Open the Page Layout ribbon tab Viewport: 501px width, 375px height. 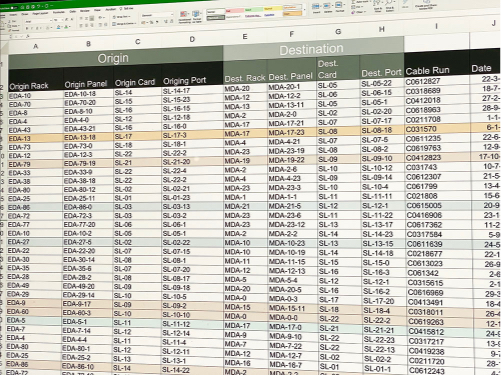point(40,13)
